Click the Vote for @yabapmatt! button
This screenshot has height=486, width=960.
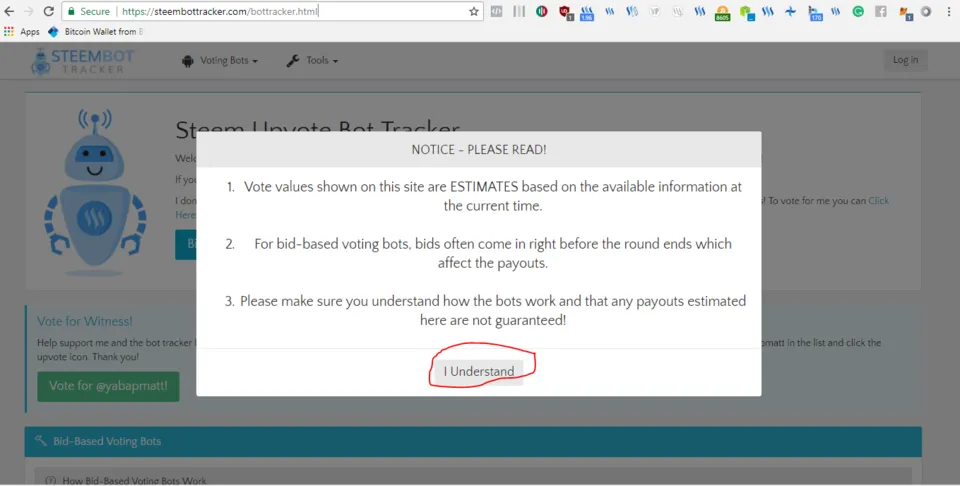coord(108,386)
